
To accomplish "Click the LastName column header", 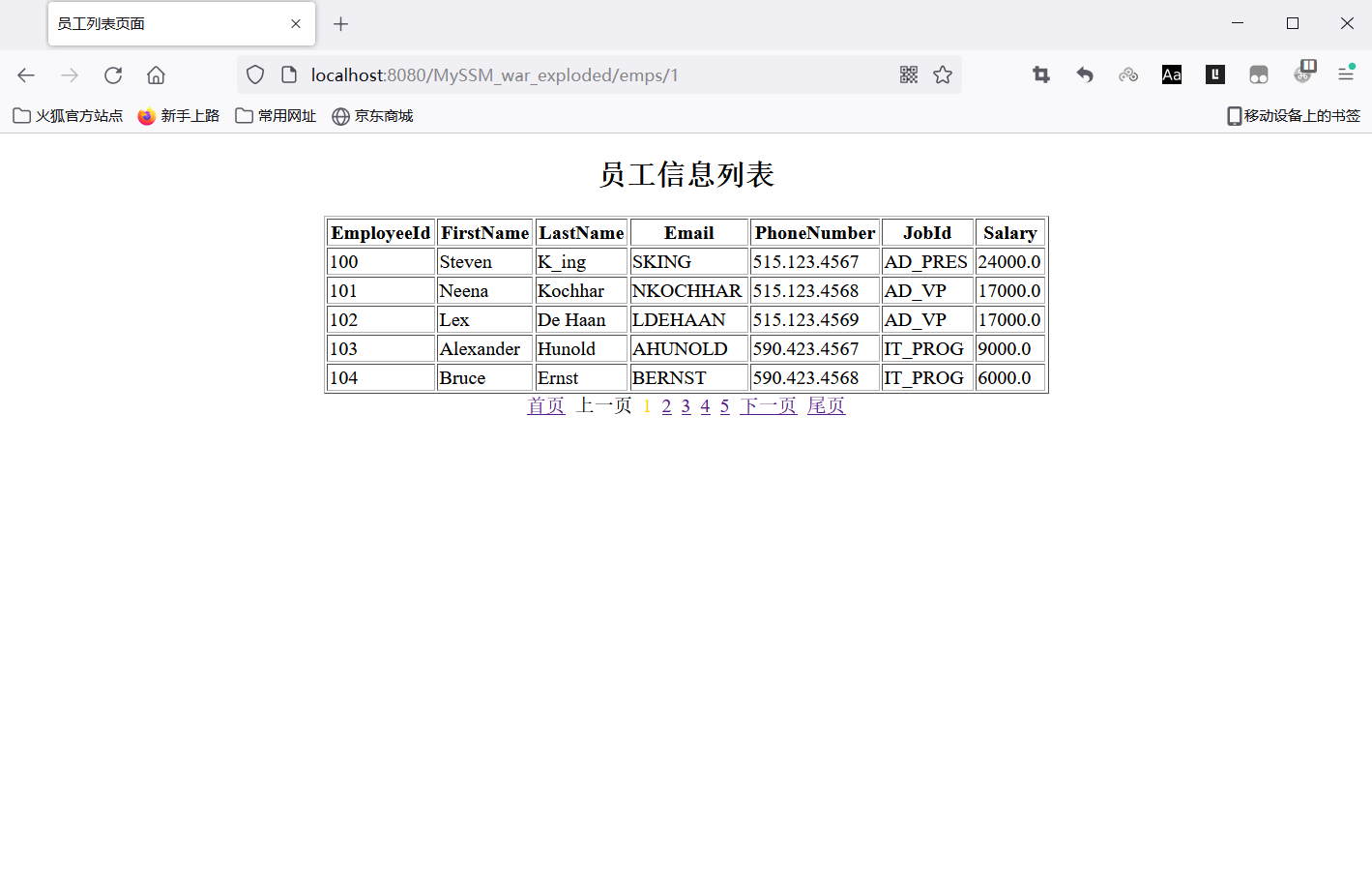I will point(581,233).
